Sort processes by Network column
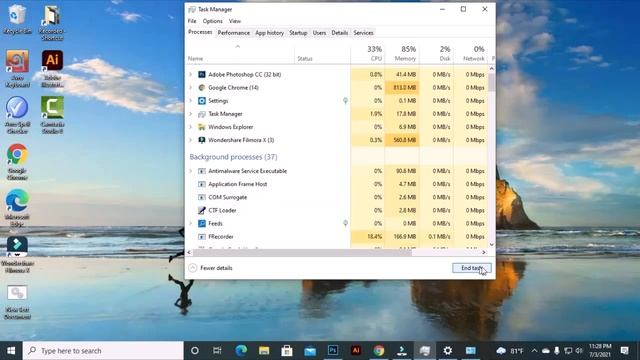This screenshot has height=360, width=640. click(x=470, y=53)
